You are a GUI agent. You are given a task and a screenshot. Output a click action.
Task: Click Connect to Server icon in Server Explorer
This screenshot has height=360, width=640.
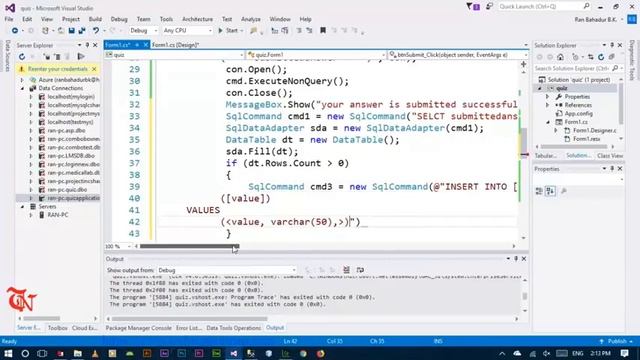click(x=58, y=57)
